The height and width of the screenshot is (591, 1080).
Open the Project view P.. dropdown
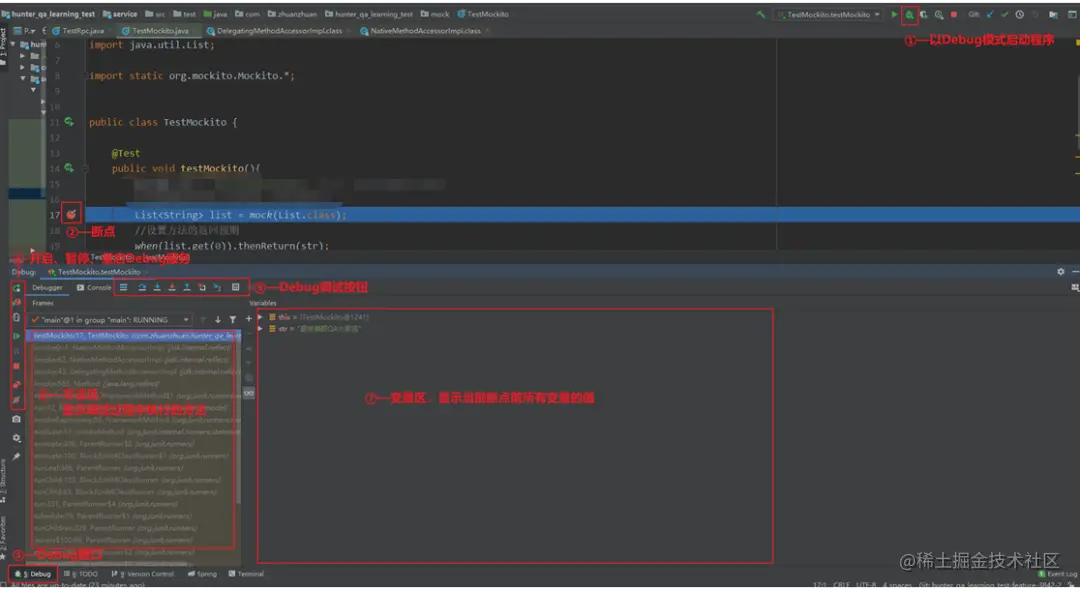(x=25, y=30)
